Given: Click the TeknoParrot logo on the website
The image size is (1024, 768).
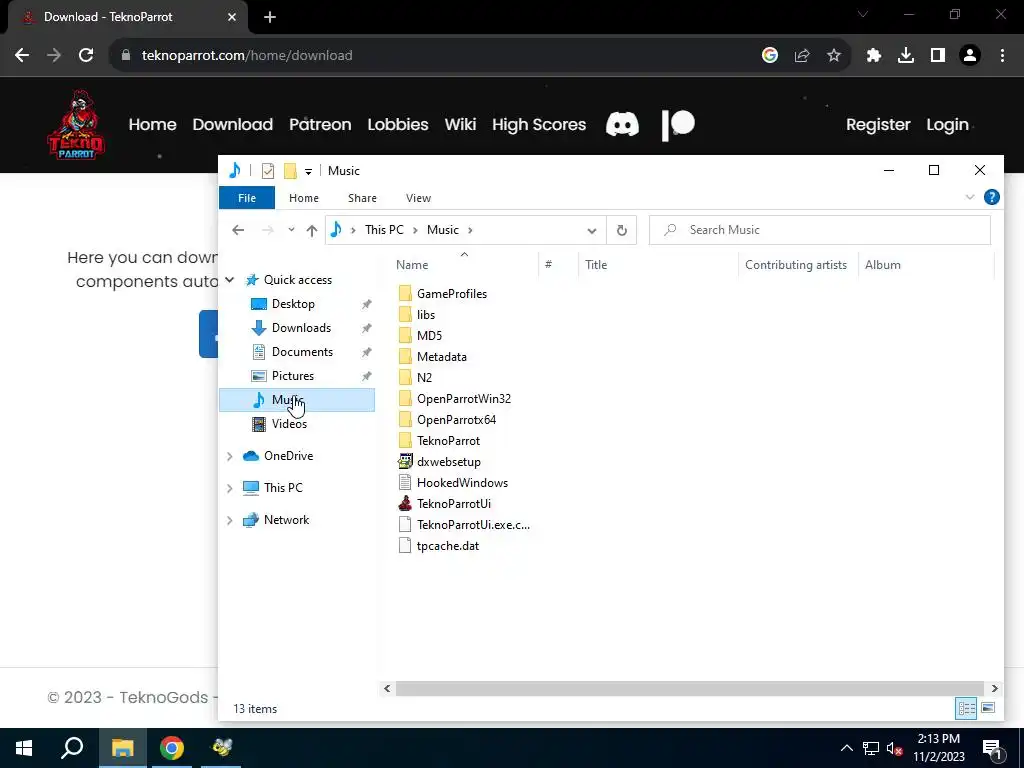Looking at the screenshot, I should pos(76,125).
